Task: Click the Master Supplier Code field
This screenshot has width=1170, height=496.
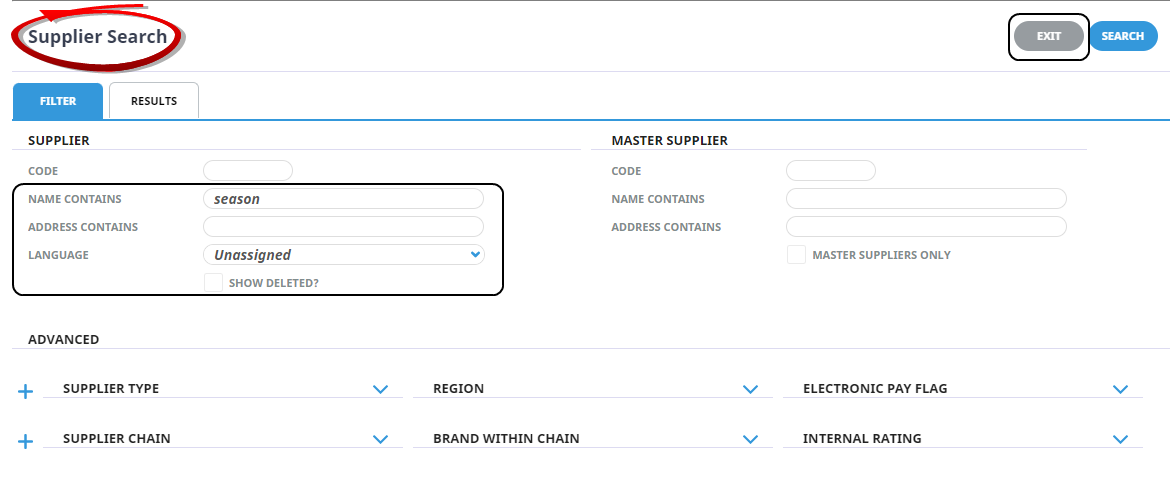Action: pos(831,171)
